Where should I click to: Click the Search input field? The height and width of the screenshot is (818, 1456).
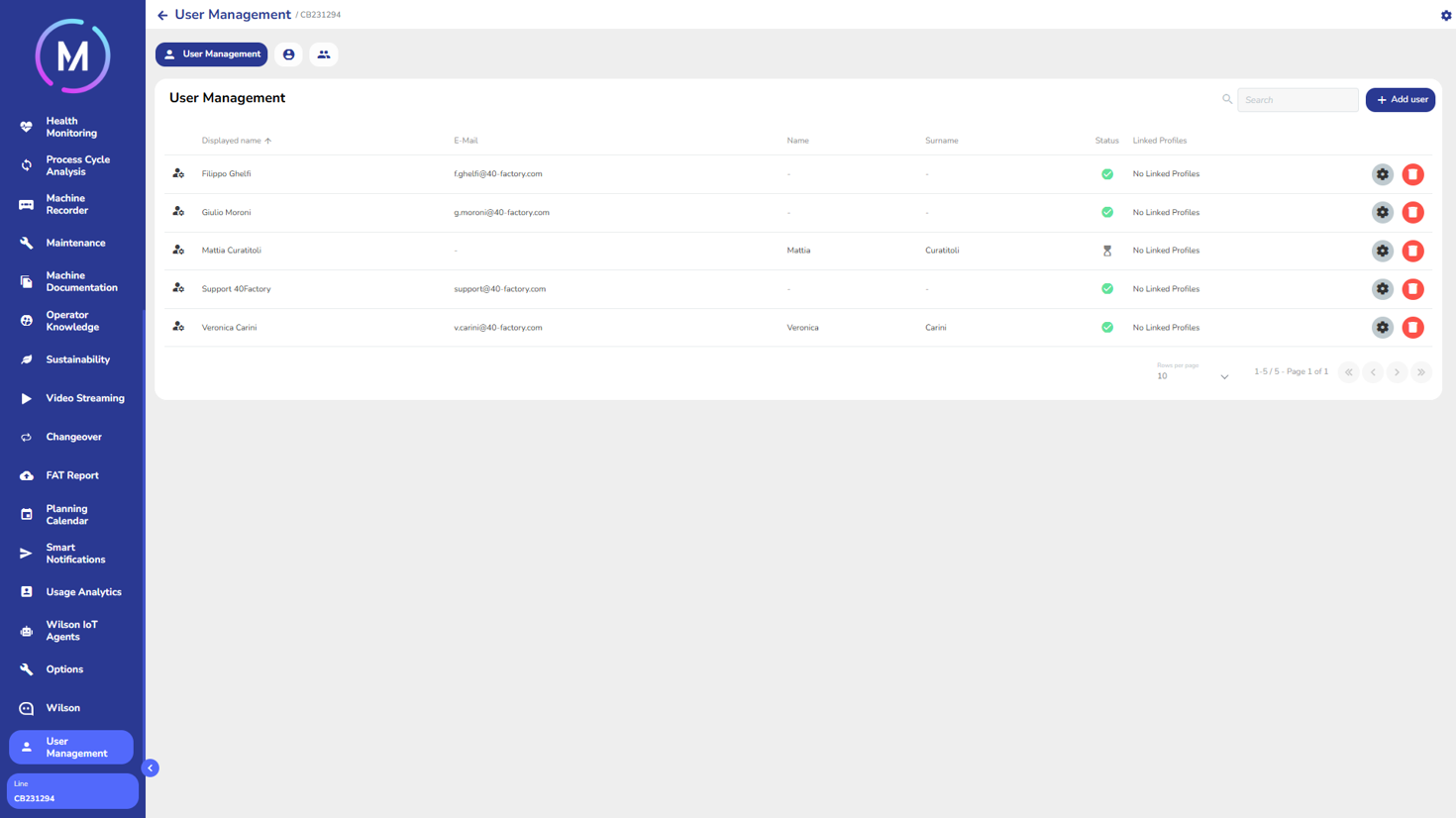[x=1298, y=100]
